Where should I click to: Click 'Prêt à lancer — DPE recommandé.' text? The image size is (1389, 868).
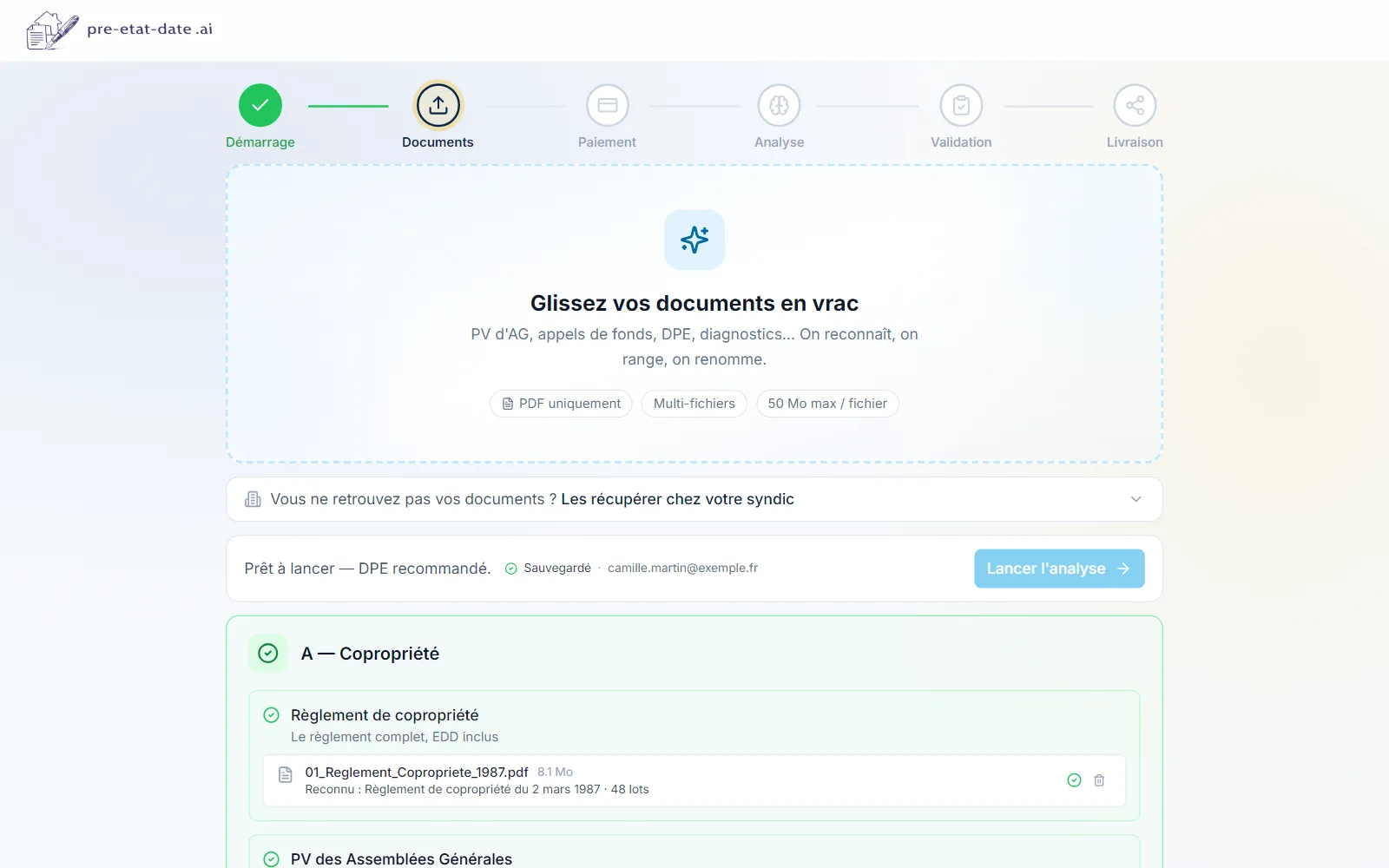click(367, 569)
